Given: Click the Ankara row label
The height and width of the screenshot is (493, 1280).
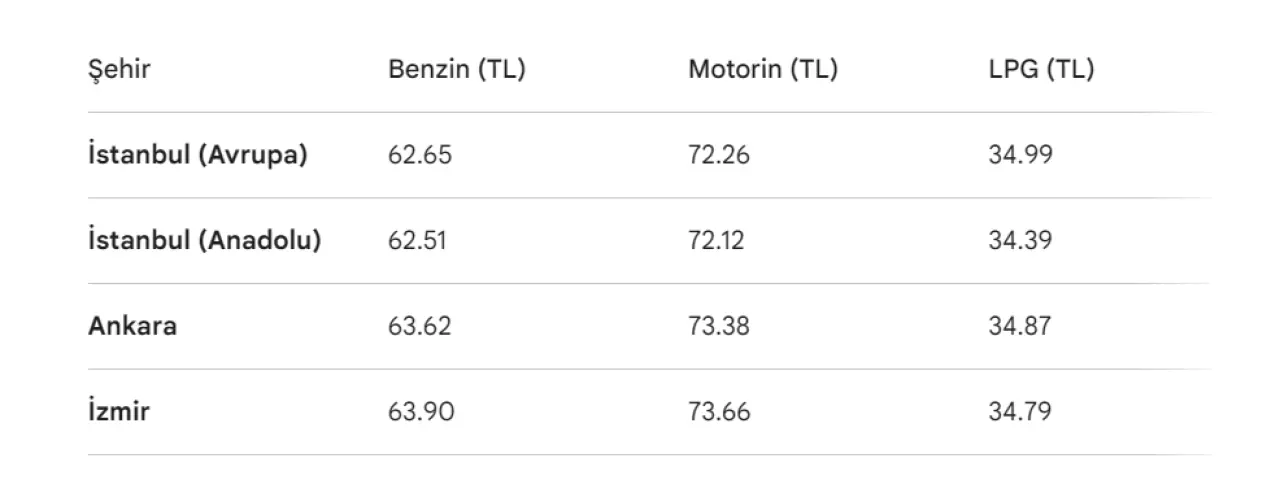Looking at the screenshot, I should pos(132,327).
